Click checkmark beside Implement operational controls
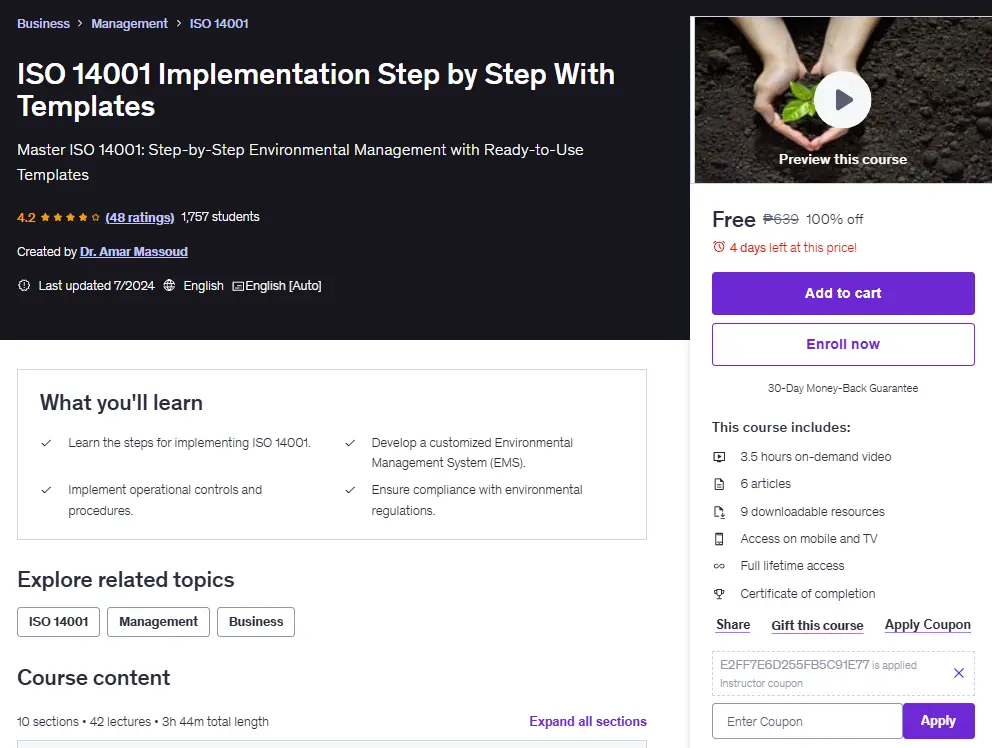 pos(46,490)
